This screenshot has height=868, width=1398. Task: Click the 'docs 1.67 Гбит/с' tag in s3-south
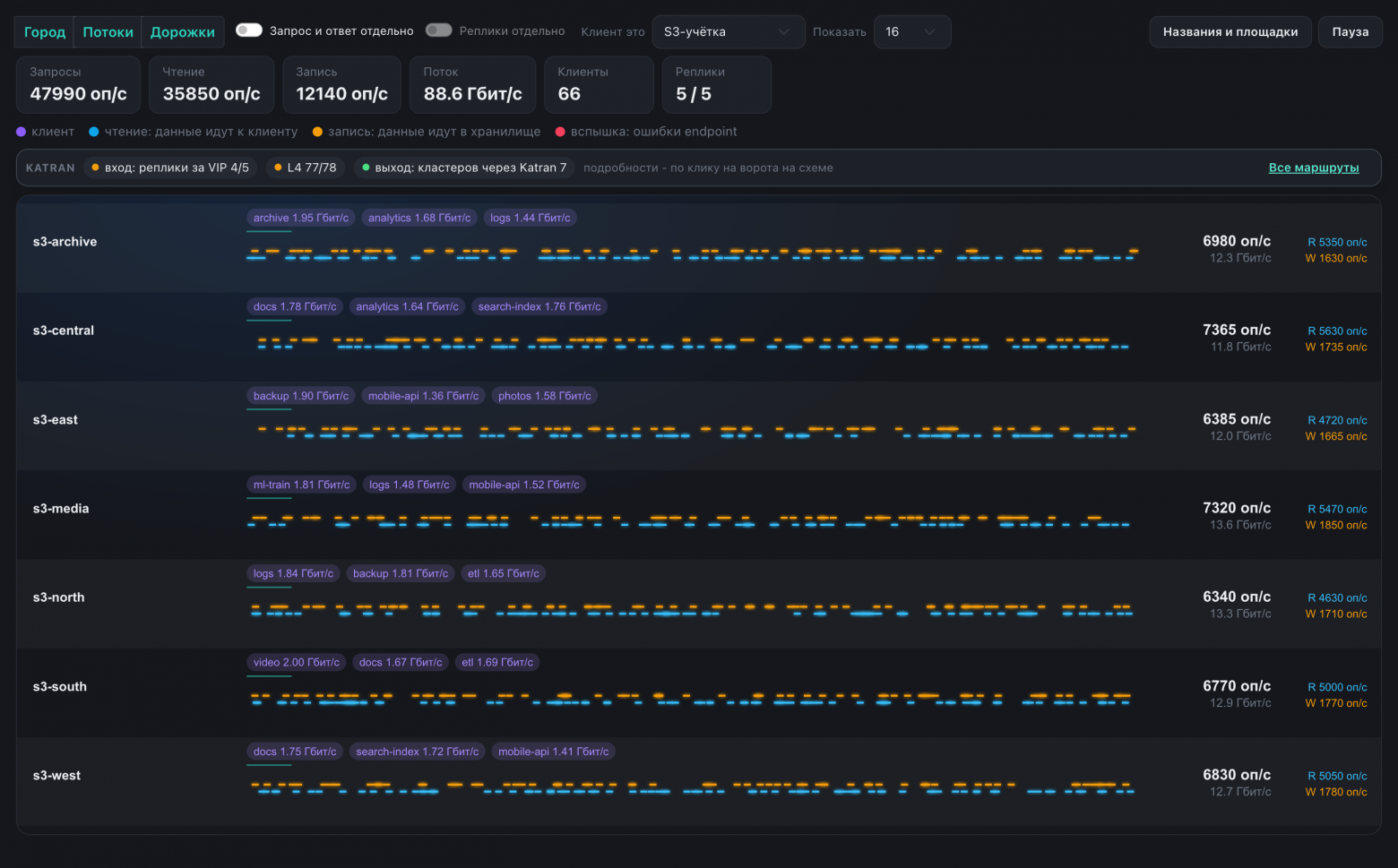pos(401,663)
